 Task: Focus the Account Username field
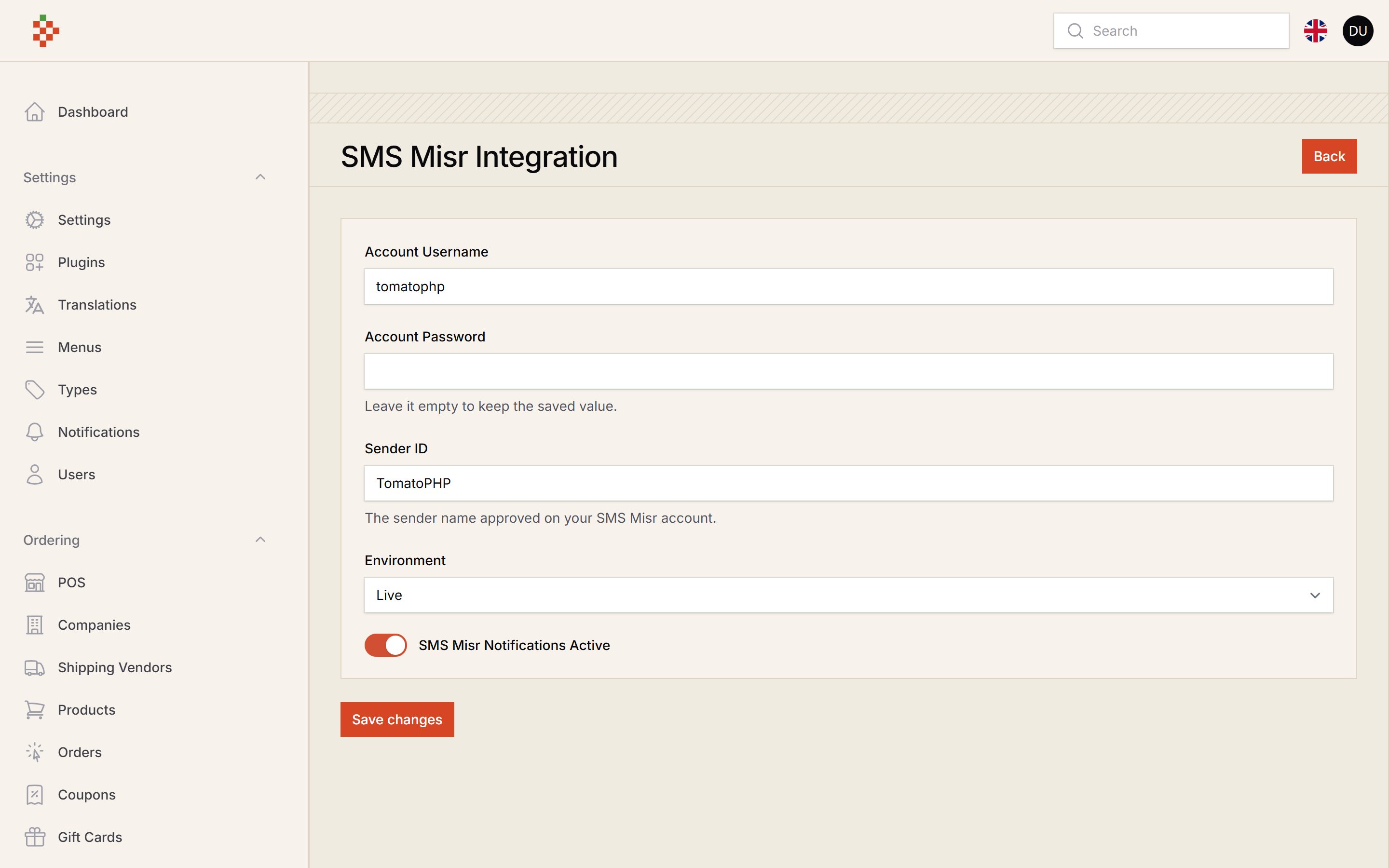pos(848,286)
